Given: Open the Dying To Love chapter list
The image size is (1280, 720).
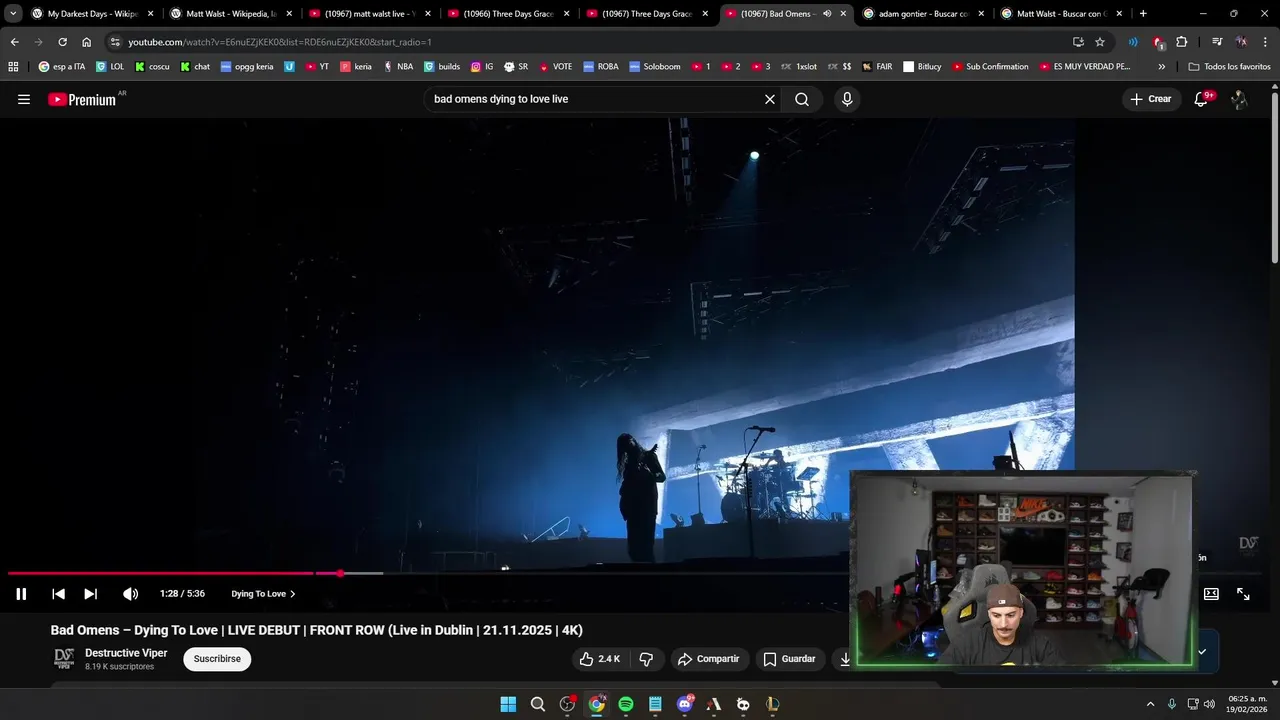Looking at the screenshot, I should (x=263, y=594).
